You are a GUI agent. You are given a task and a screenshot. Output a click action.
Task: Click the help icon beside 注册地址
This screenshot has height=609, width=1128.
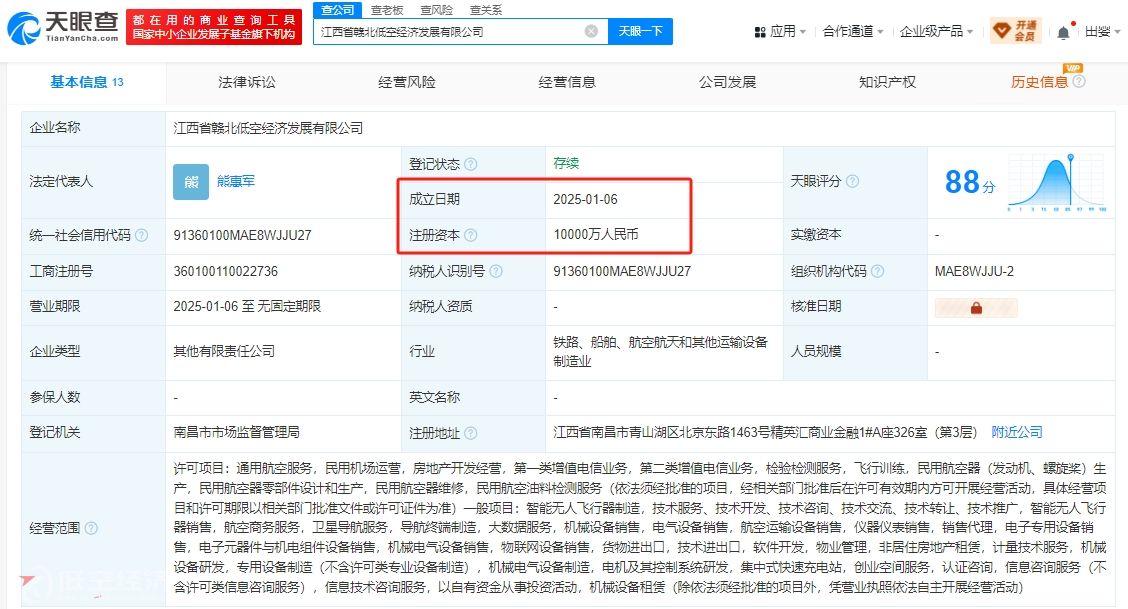point(471,433)
